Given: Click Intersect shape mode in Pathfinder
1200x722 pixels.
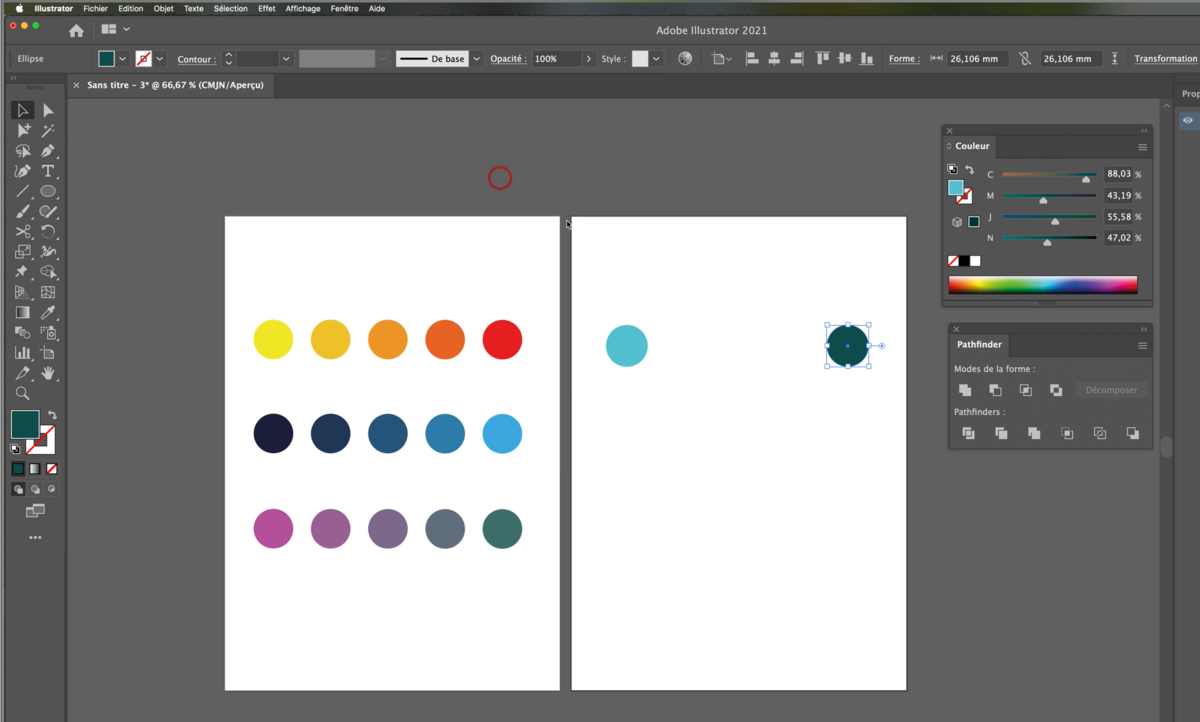Looking at the screenshot, I should pyautogui.click(x=1025, y=390).
